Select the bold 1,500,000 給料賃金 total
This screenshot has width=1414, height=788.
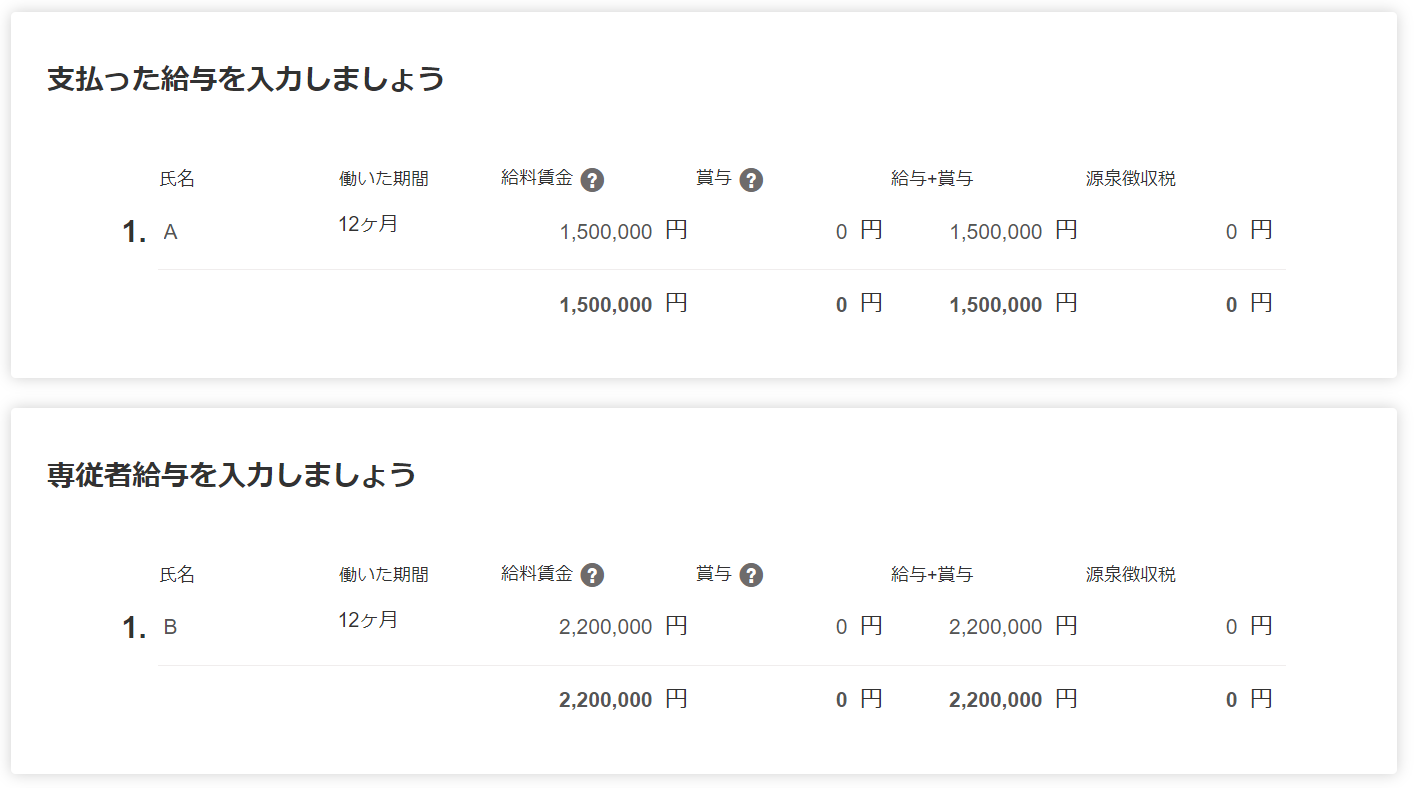[606, 305]
